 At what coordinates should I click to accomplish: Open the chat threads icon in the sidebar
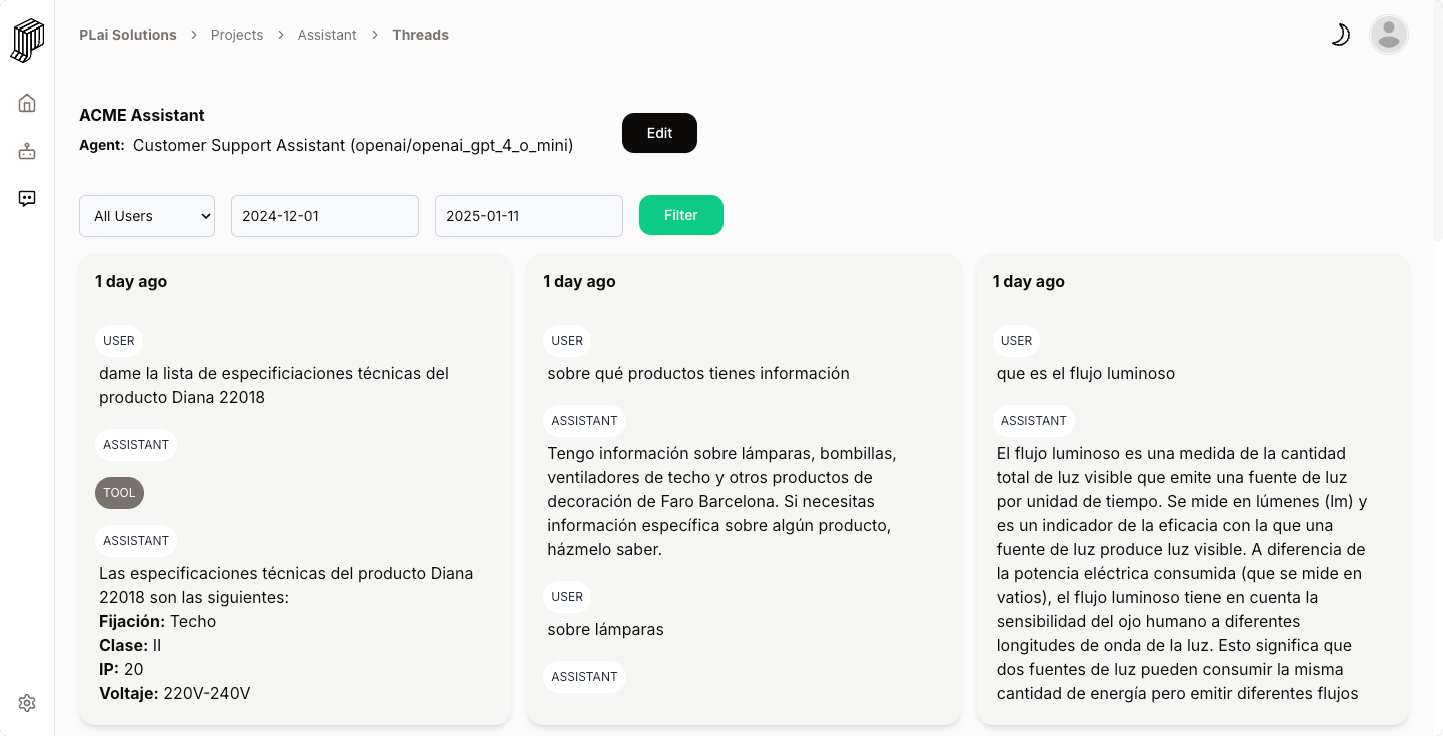coord(27,198)
